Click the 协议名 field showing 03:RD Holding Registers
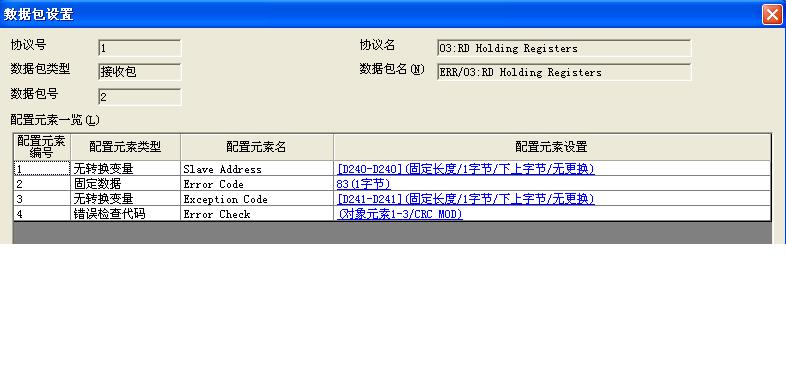Image resolution: width=786 pixels, height=384 pixels. 564,48
